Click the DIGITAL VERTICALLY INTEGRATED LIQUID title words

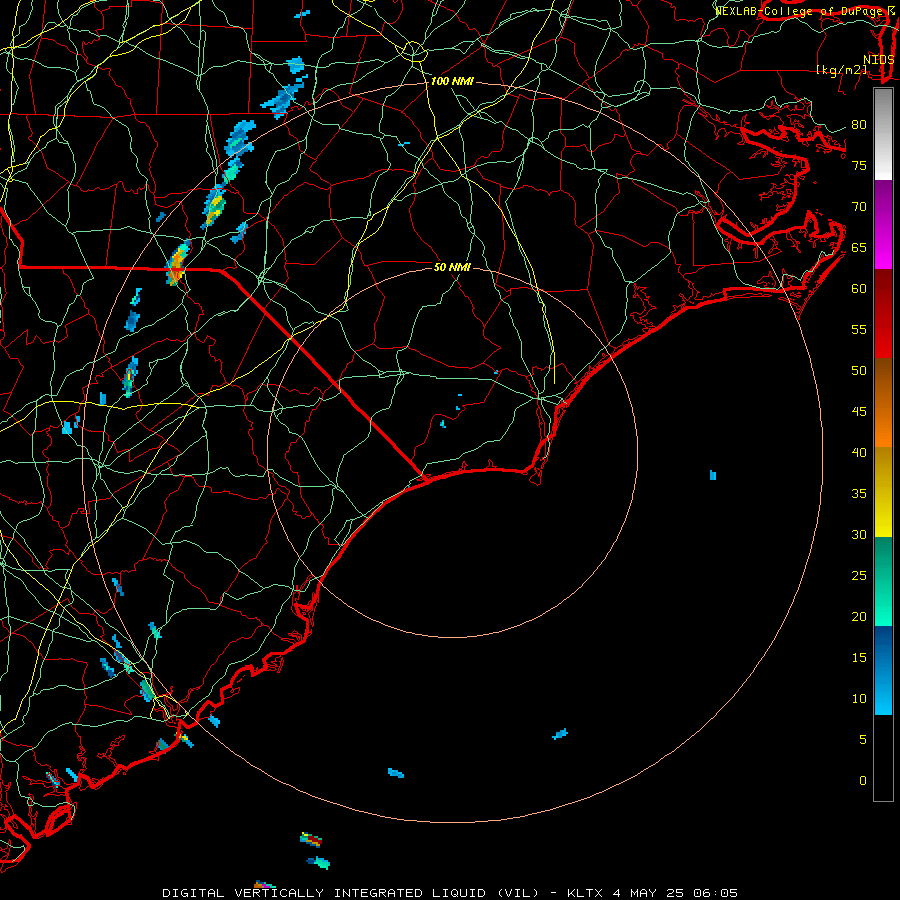[x=324, y=893]
